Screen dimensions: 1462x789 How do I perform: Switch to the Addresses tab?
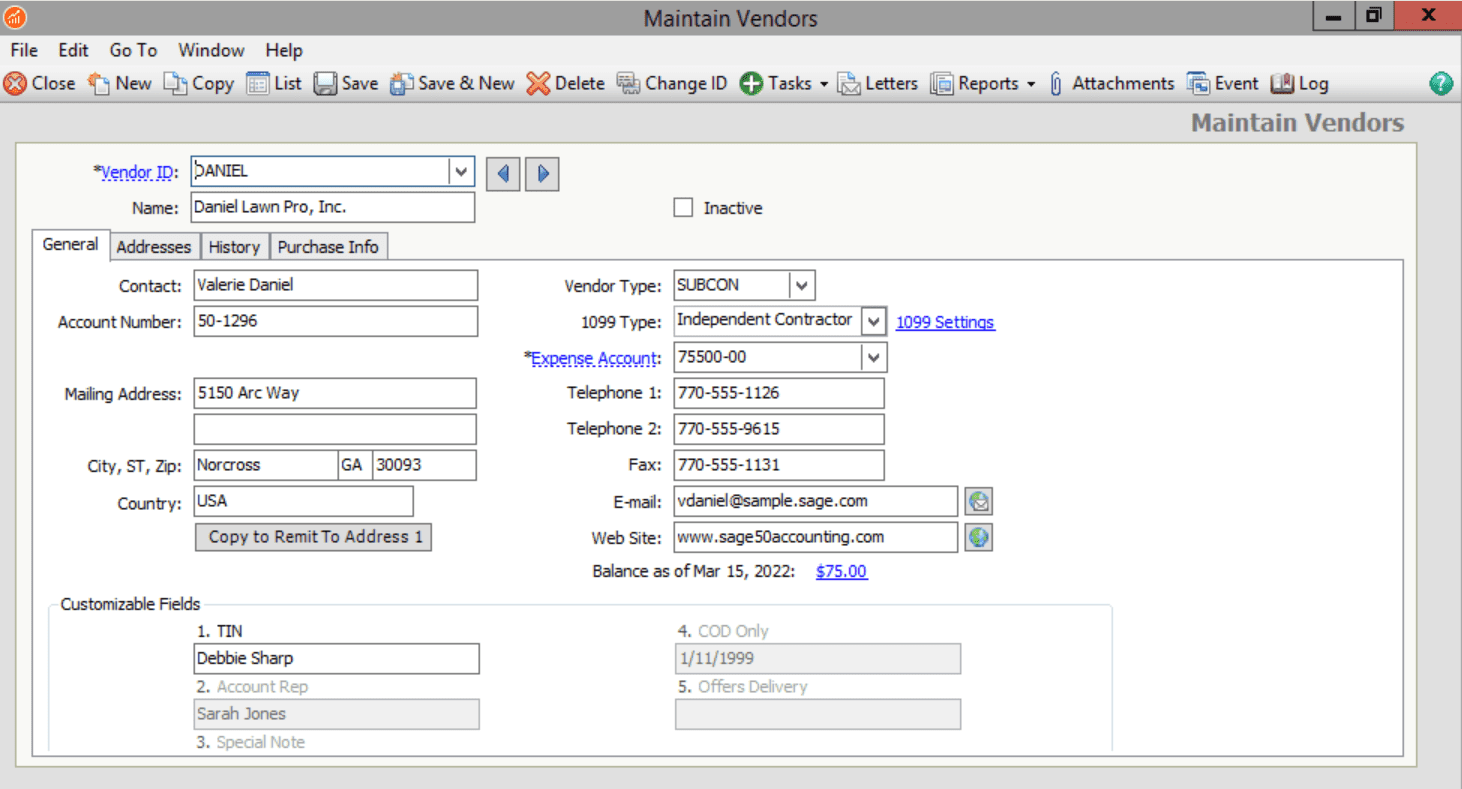click(x=154, y=247)
